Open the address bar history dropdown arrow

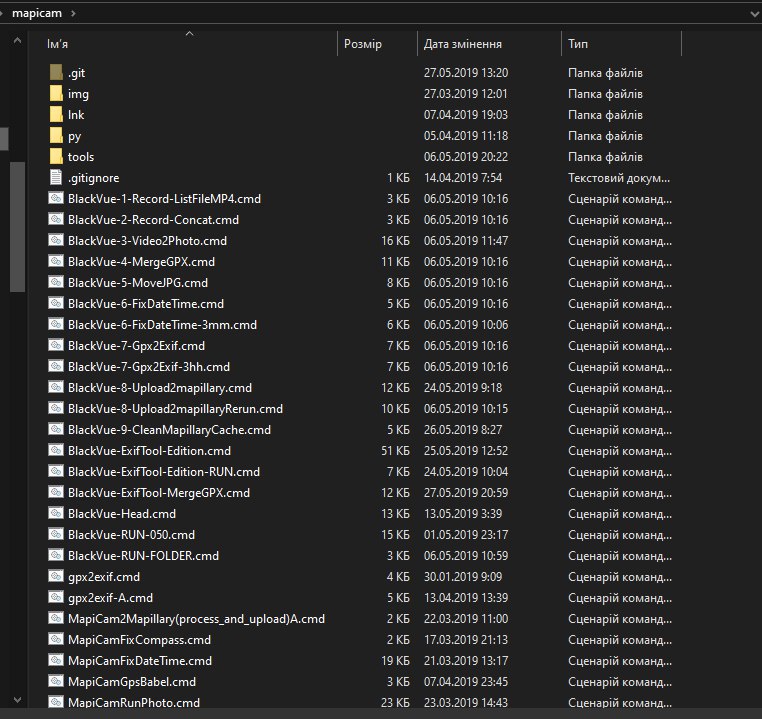pos(755,14)
